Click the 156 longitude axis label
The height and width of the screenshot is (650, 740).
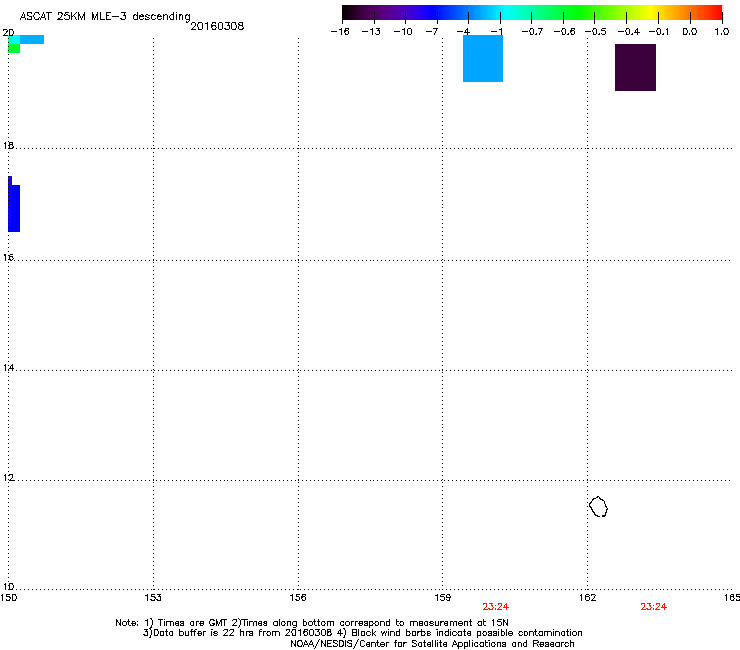point(298,598)
